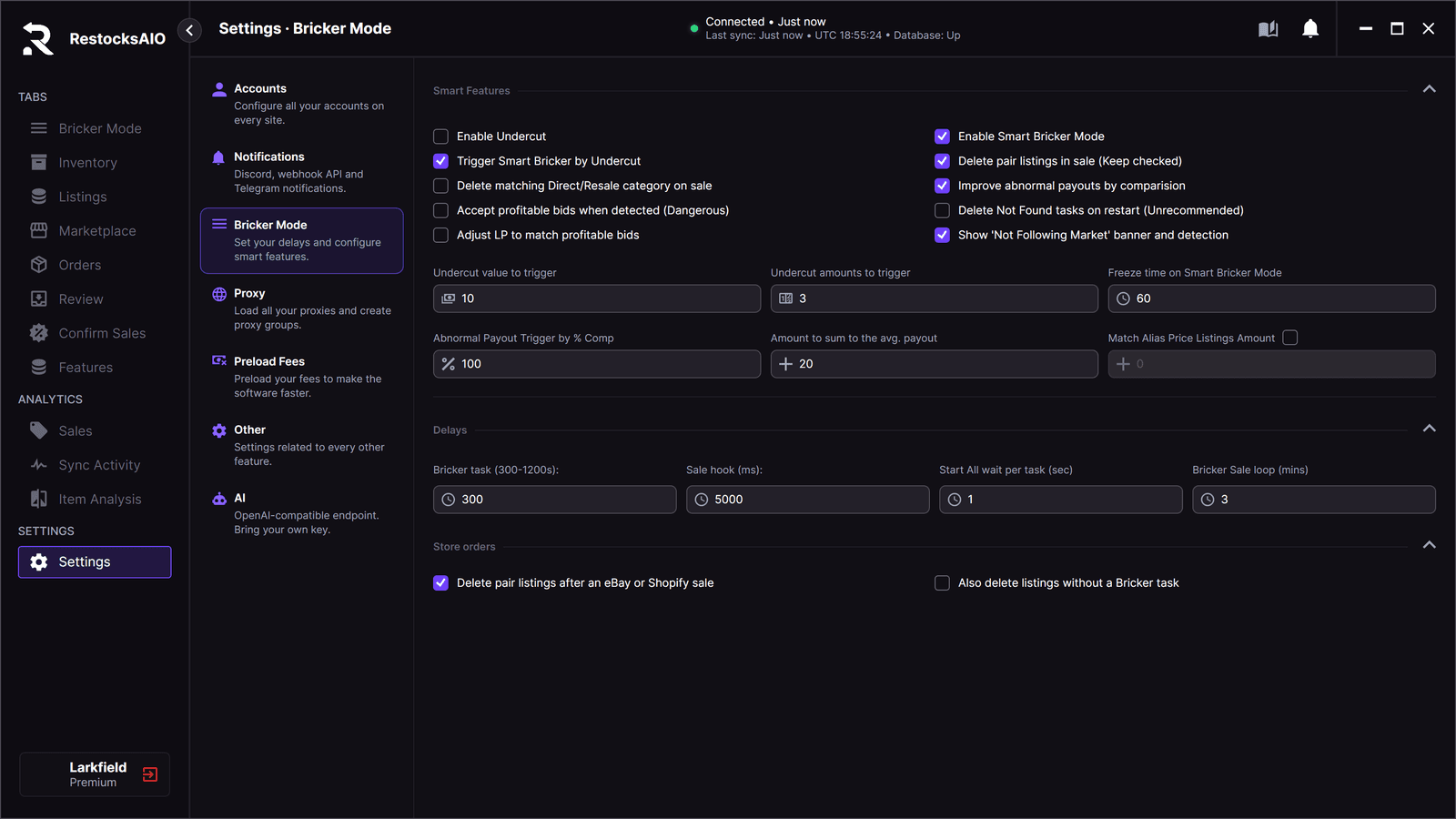Click the logout icon next to Larkfield
This screenshot has height=819, width=1456.
[150, 774]
